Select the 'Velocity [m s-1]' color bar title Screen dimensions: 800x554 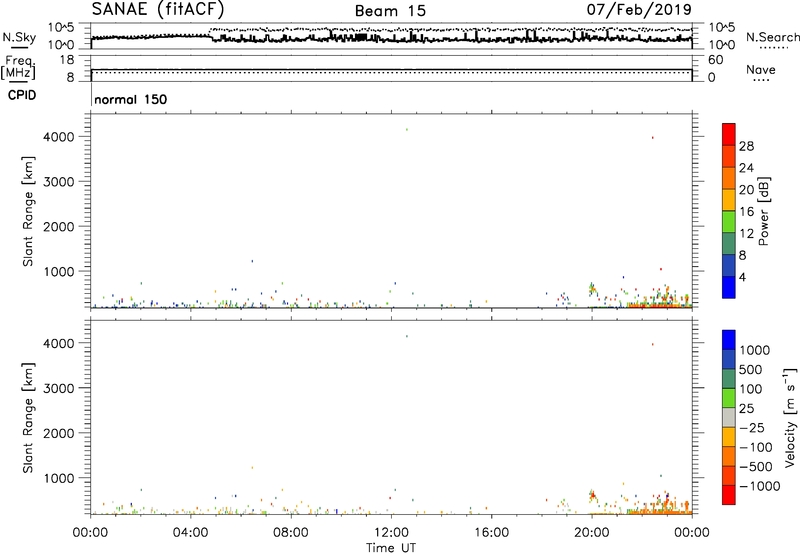pos(790,417)
